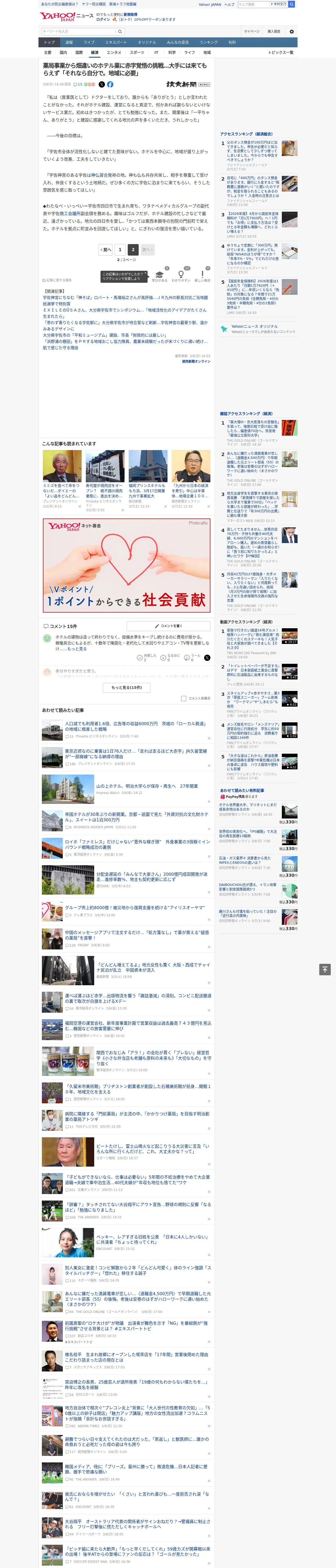Select the 国際 category

79,52
